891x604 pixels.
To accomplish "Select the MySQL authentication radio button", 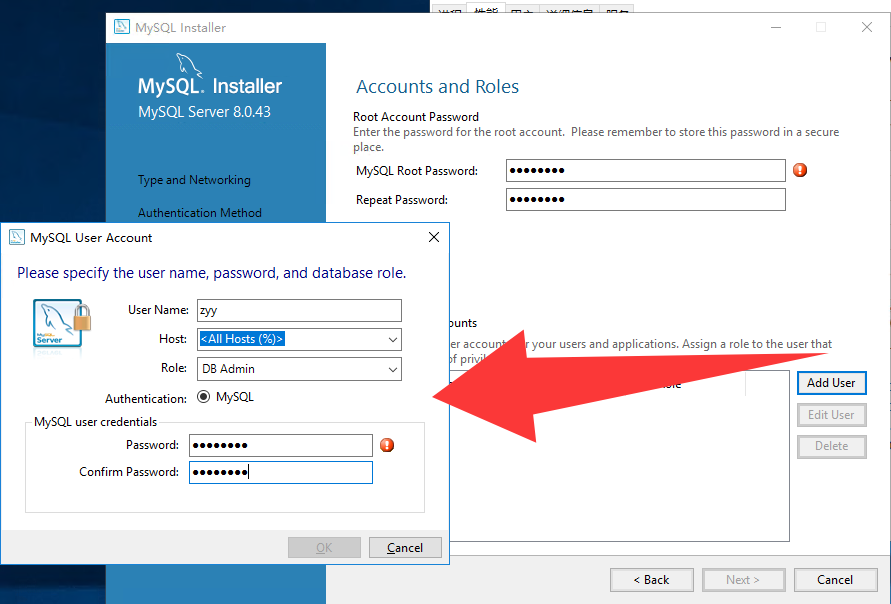I will pyautogui.click(x=203, y=397).
